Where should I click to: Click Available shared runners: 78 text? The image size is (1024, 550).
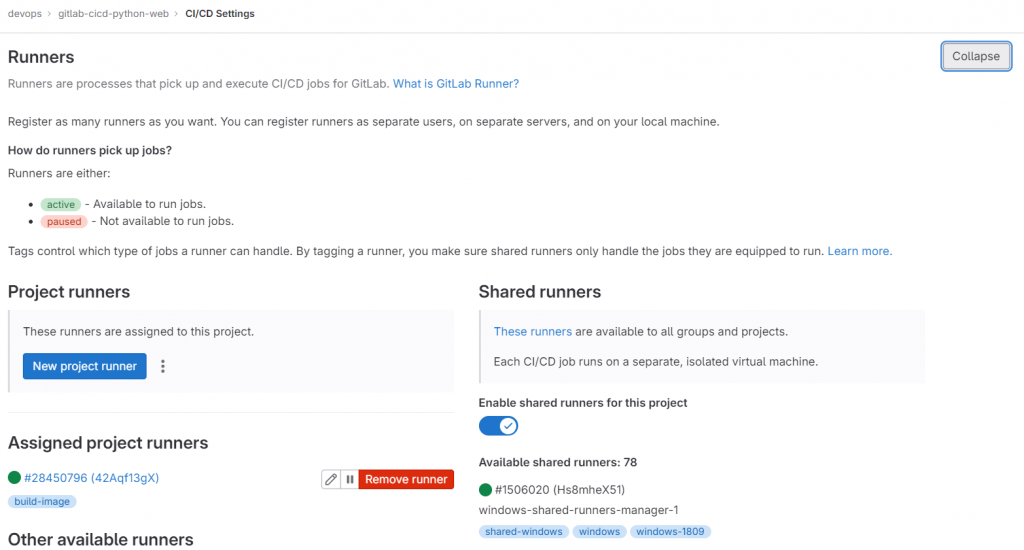tap(558, 462)
